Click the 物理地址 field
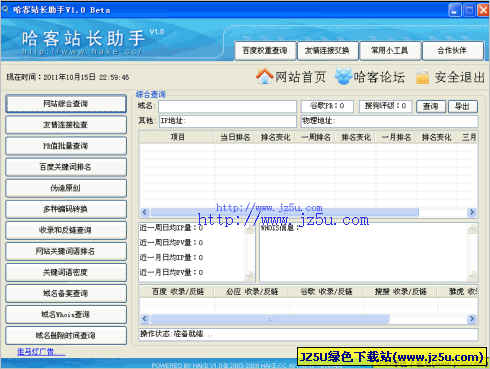This screenshot has height=369, width=490. 389,121
